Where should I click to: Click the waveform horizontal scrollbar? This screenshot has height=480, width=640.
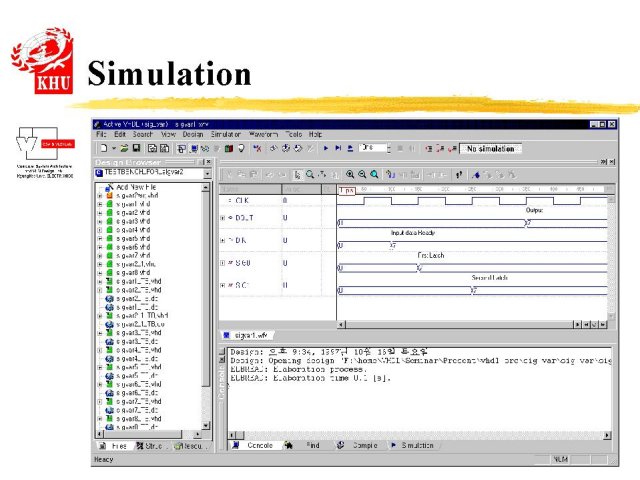(x=450, y=325)
